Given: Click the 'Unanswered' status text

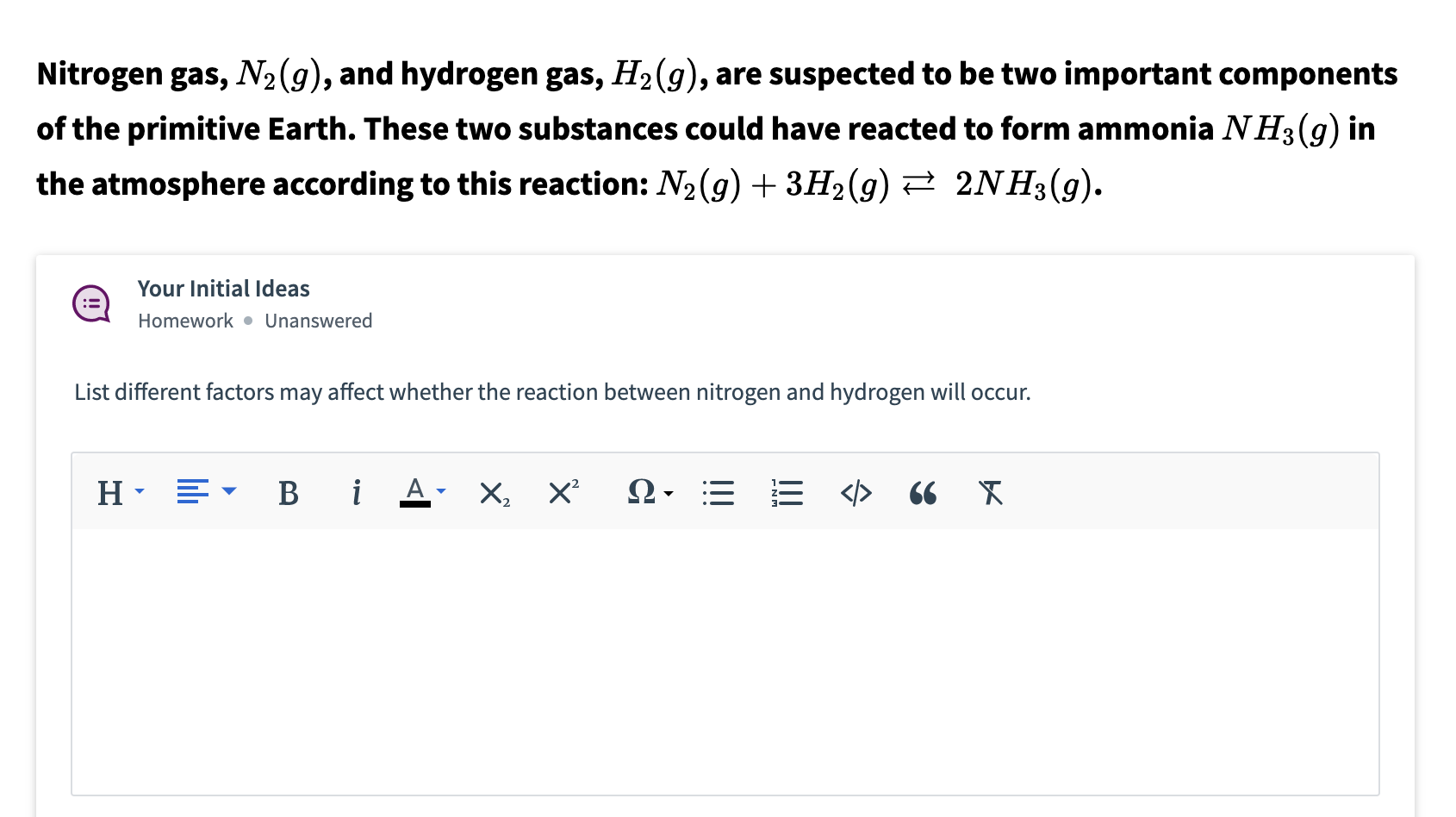Looking at the screenshot, I should pos(319,321).
